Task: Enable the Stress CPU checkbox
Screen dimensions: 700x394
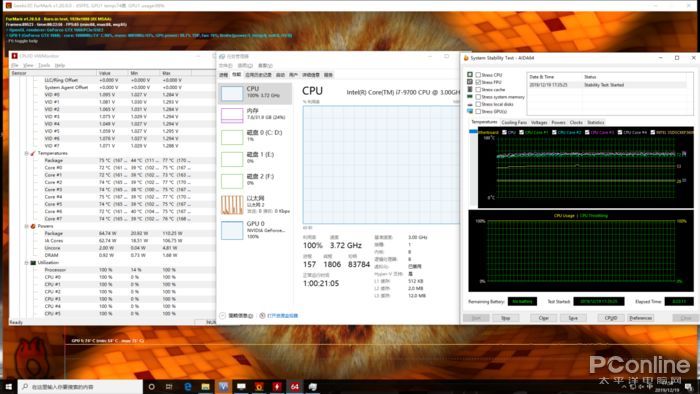Action: coord(478,75)
